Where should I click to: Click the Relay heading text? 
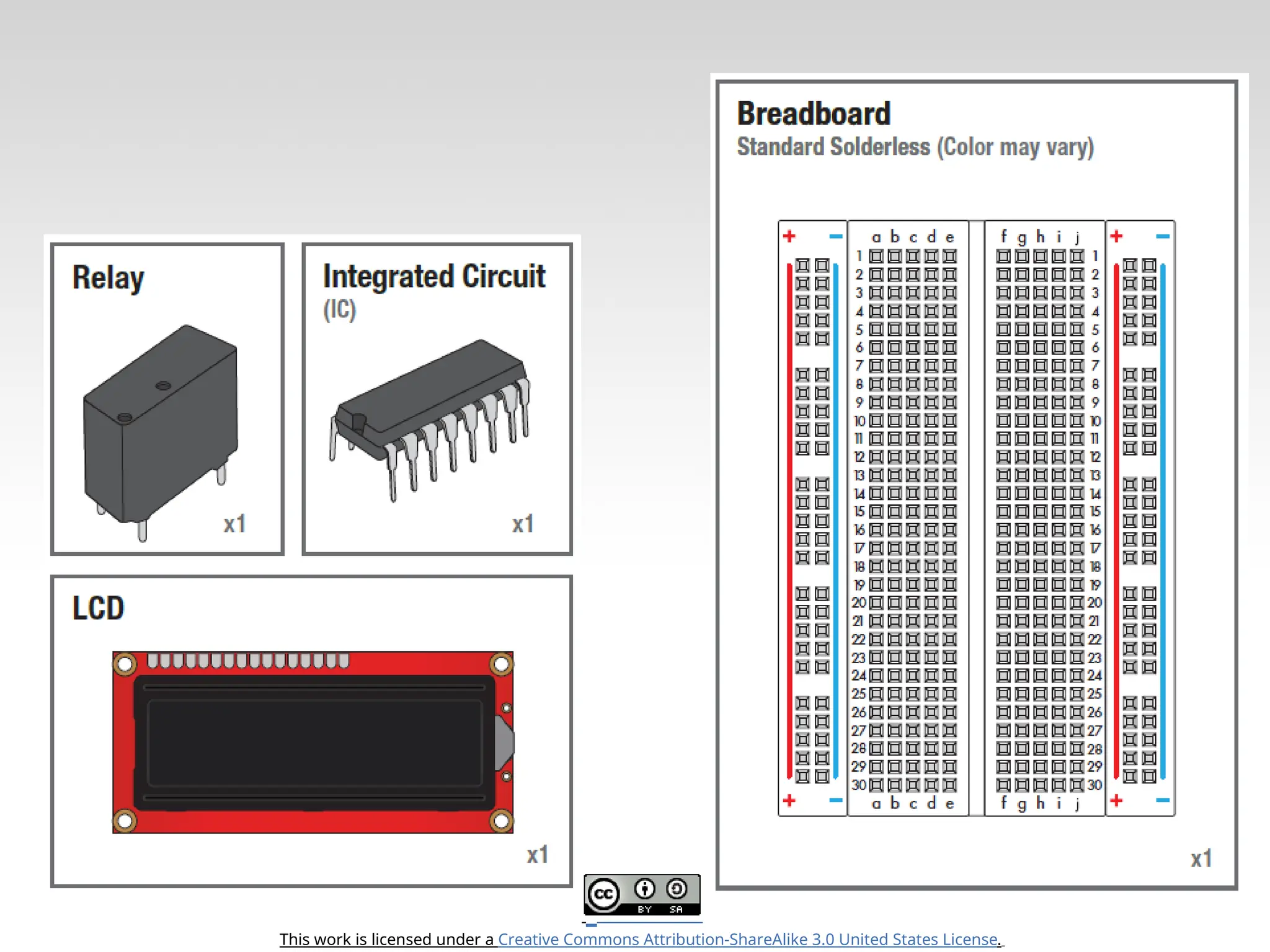(108, 277)
